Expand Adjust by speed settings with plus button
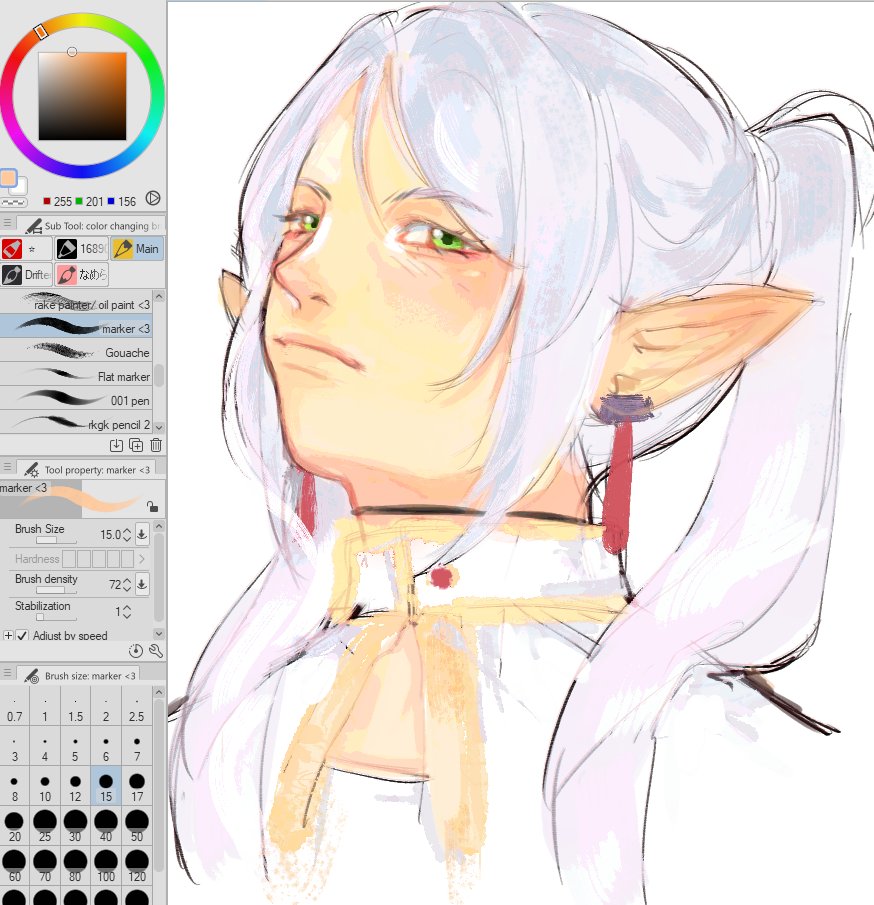The height and width of the screenshot is (905, 874). [x=9, y=634]
